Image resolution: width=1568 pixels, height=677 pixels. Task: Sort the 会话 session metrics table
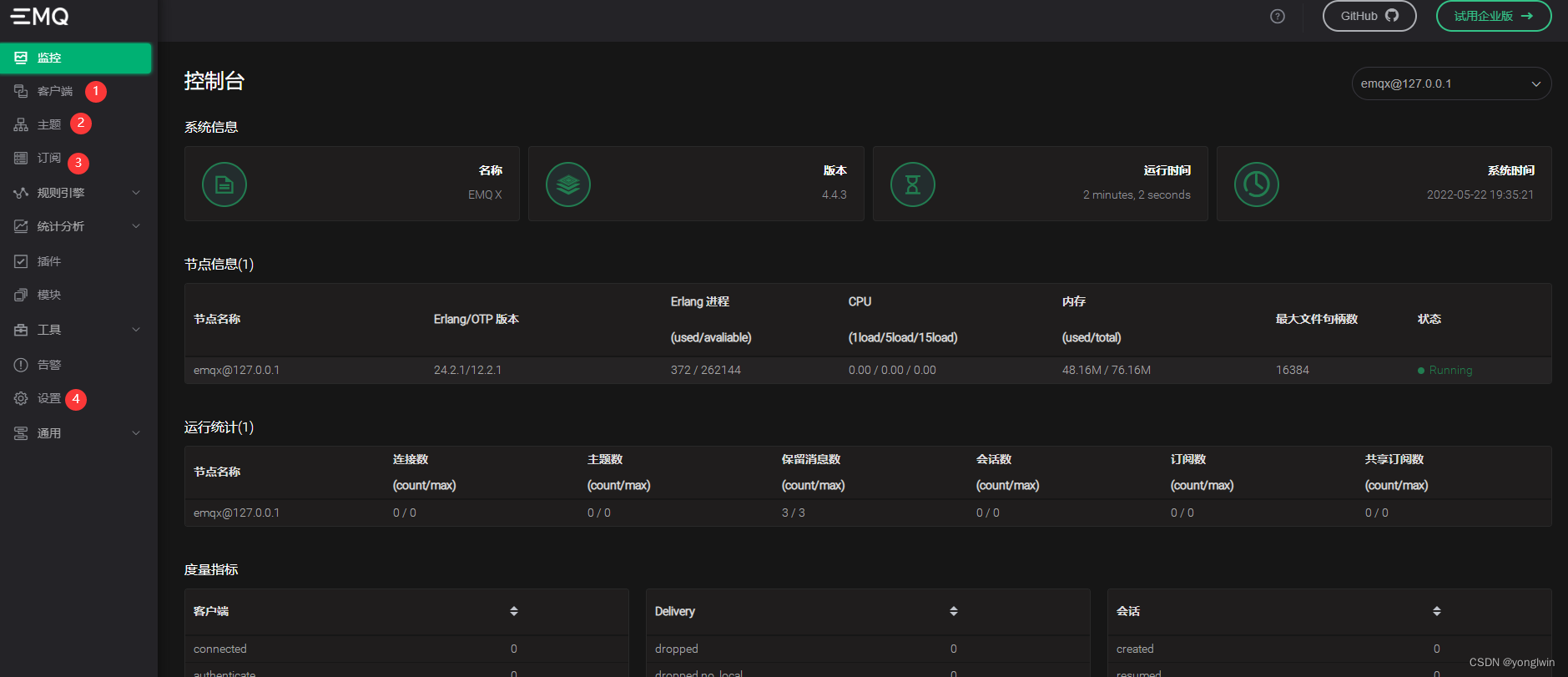1437,611
